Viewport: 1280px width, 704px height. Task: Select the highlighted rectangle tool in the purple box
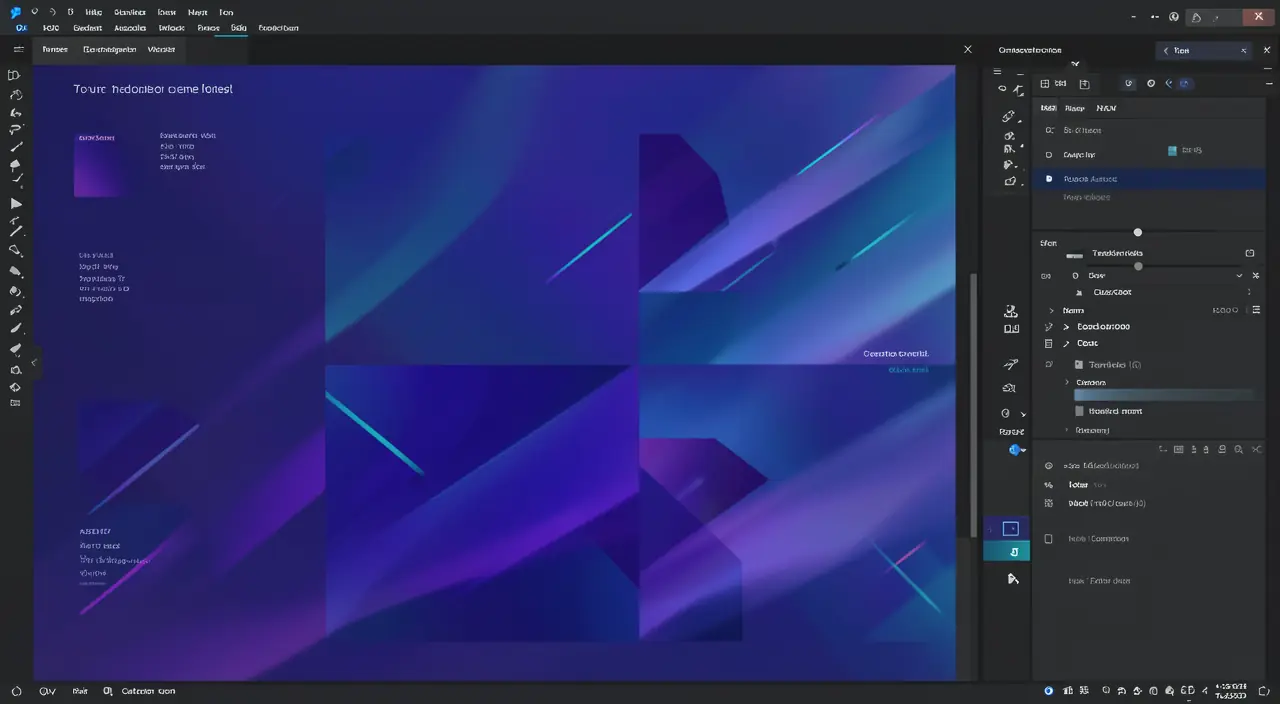click(x=1010, y=528)
